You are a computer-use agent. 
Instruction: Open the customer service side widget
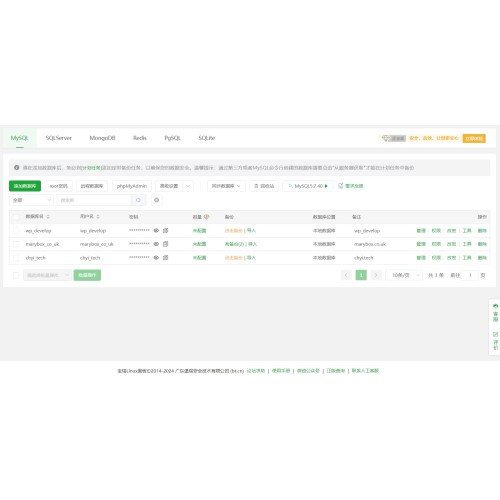coord(495,313)
